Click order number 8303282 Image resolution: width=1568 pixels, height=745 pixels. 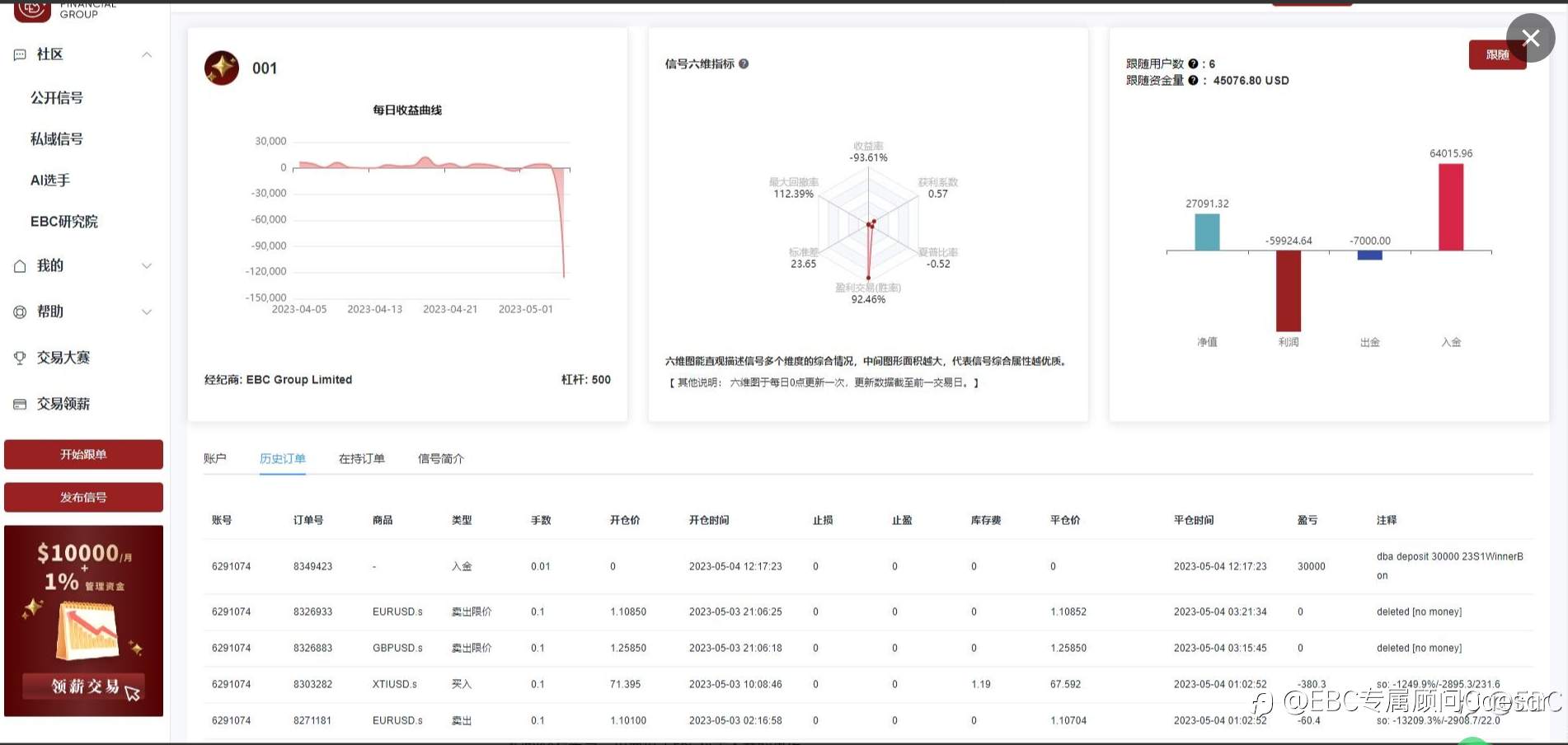[x=313, y=684]
